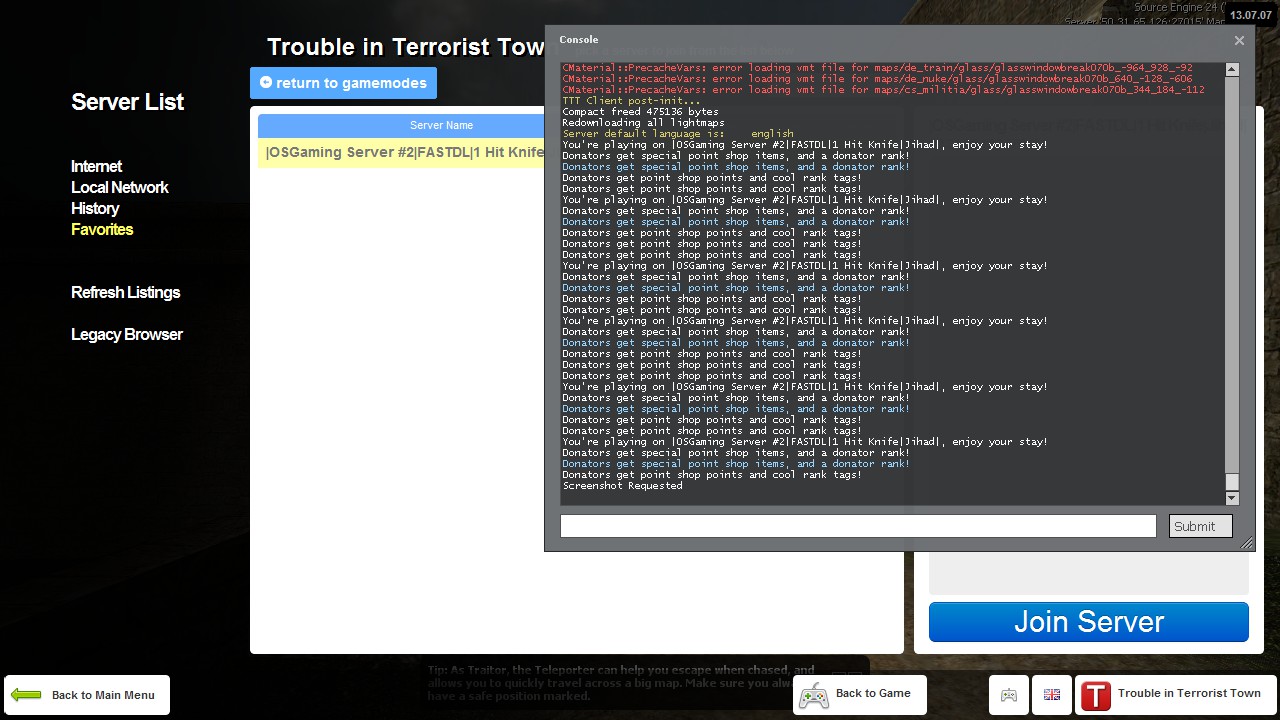The width and height of the screenshot is (1280, 720).
Task: Click the gamepad icon beside Back to Game
Action: 814,695
